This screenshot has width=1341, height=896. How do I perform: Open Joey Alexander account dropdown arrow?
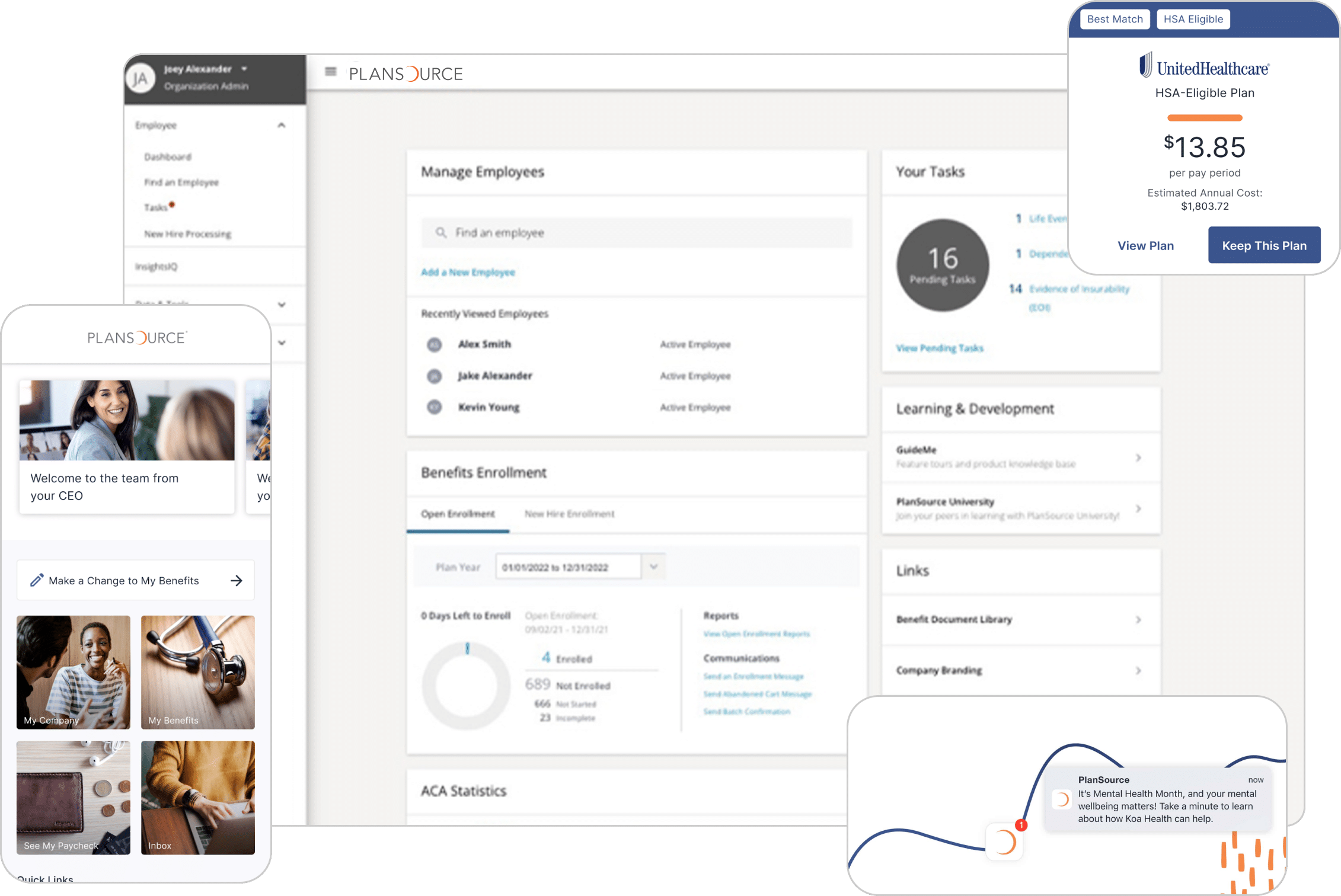click(x=244, y=69)
